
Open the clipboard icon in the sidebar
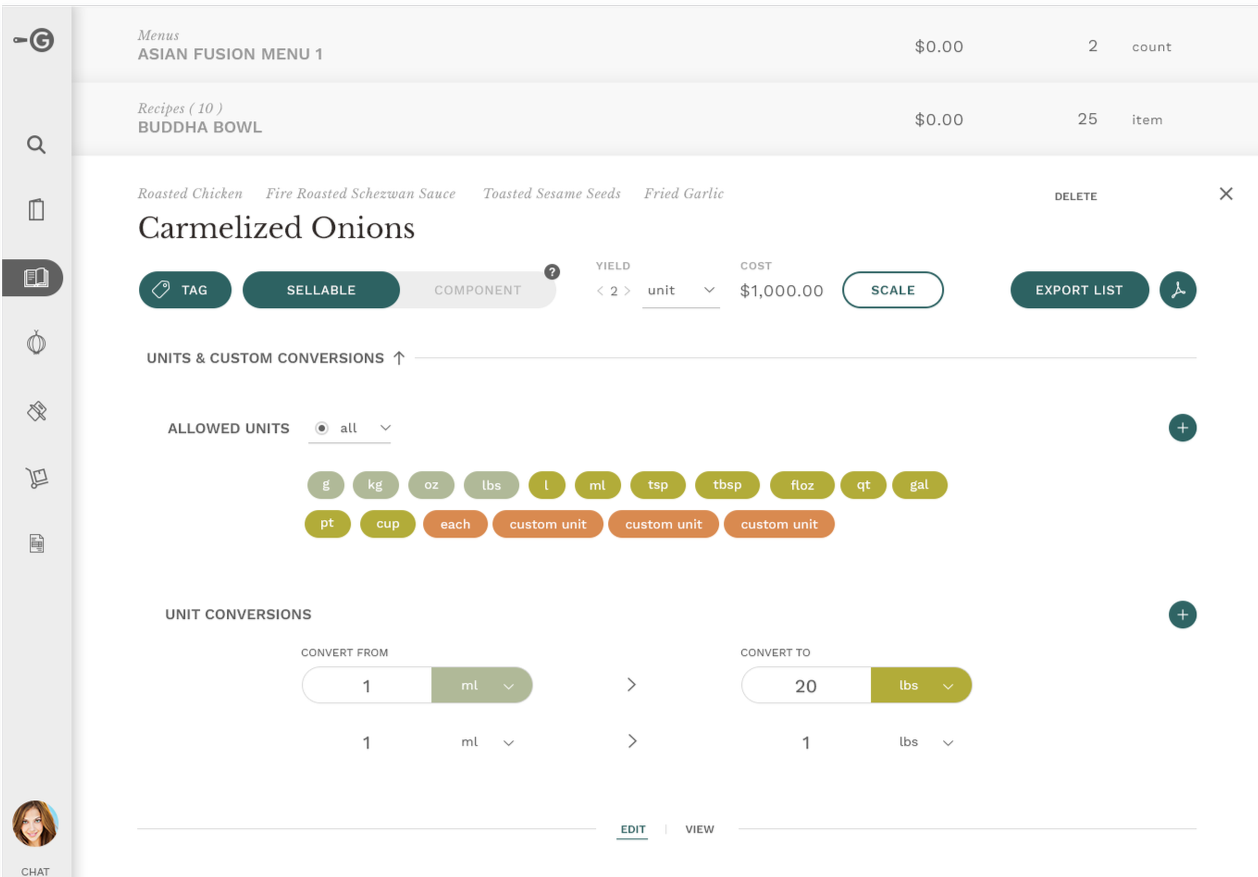[x=36, y=210]
